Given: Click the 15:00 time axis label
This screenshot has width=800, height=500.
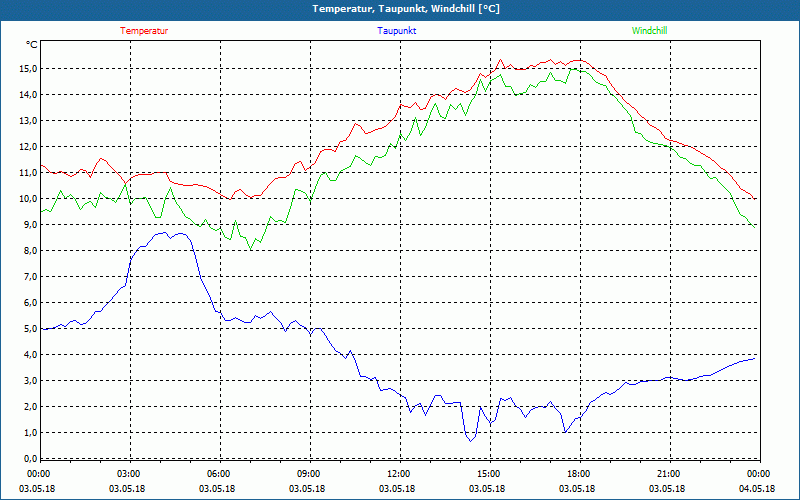Looking at the screenshot, I should (487, 474).
